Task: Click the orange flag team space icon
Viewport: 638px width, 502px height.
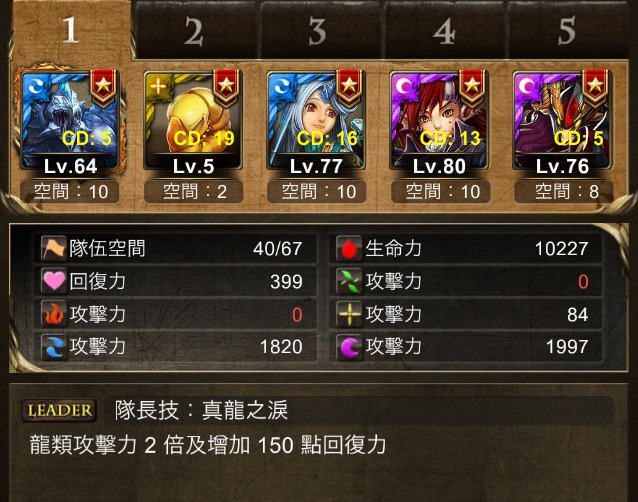Action: 54,248
